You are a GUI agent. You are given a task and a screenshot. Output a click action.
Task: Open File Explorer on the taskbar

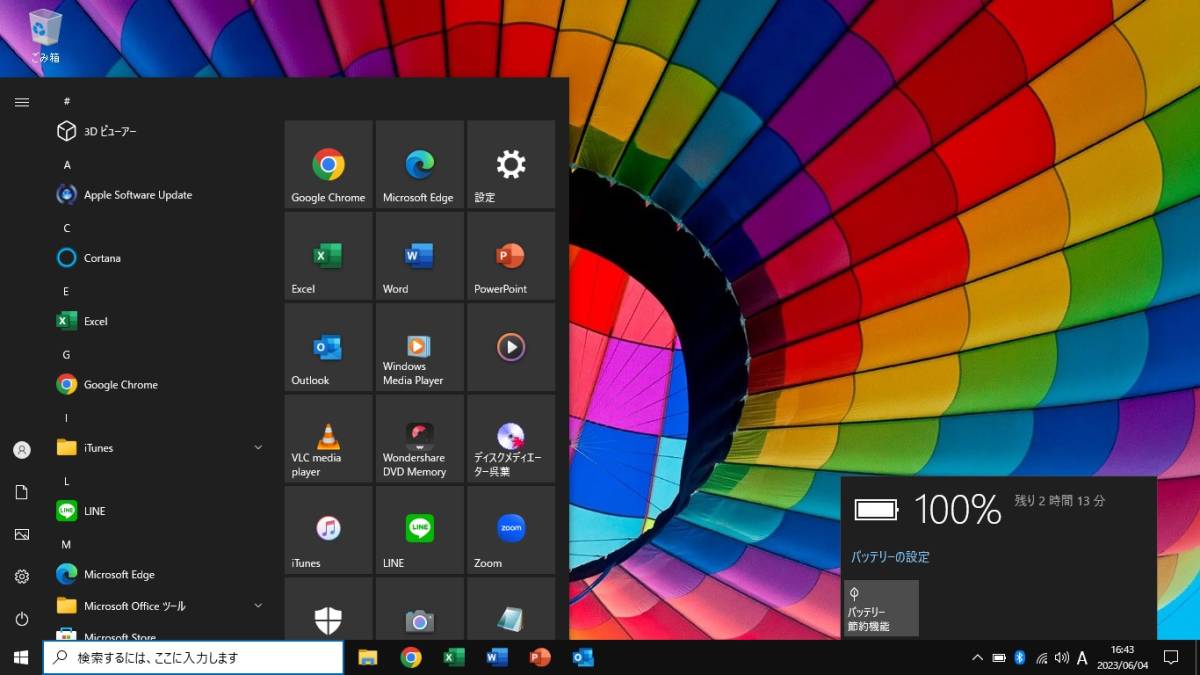pos(368,657)
